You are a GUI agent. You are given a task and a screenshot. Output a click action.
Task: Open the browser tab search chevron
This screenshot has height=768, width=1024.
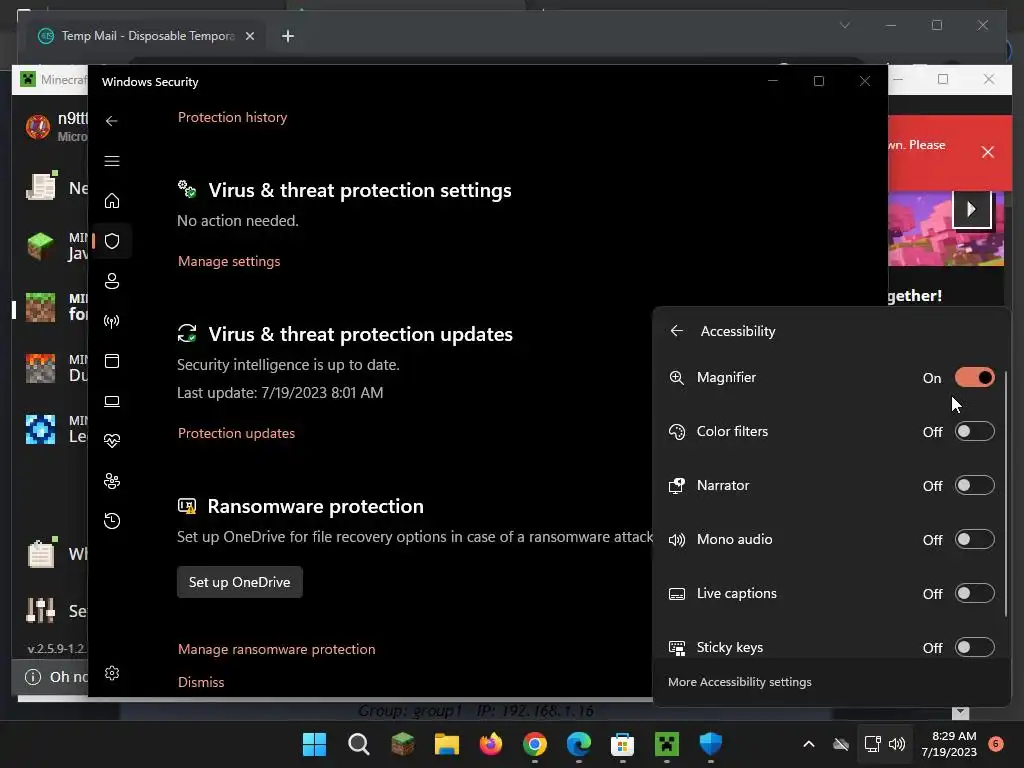pos(844,25)
